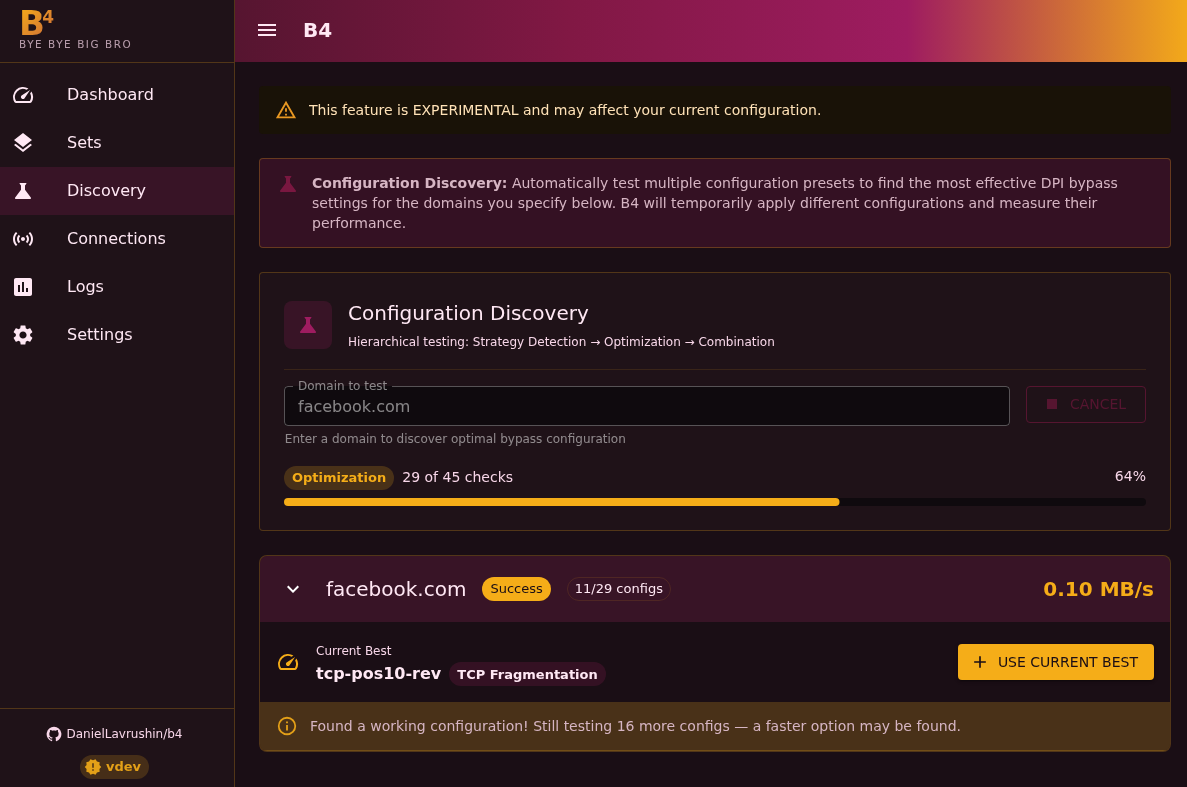Image resolution: width=1187 pixels, height=787 pixels.
Task: Click the Dashboard gauge icon in sidebar
Action: tap(23, 95)
